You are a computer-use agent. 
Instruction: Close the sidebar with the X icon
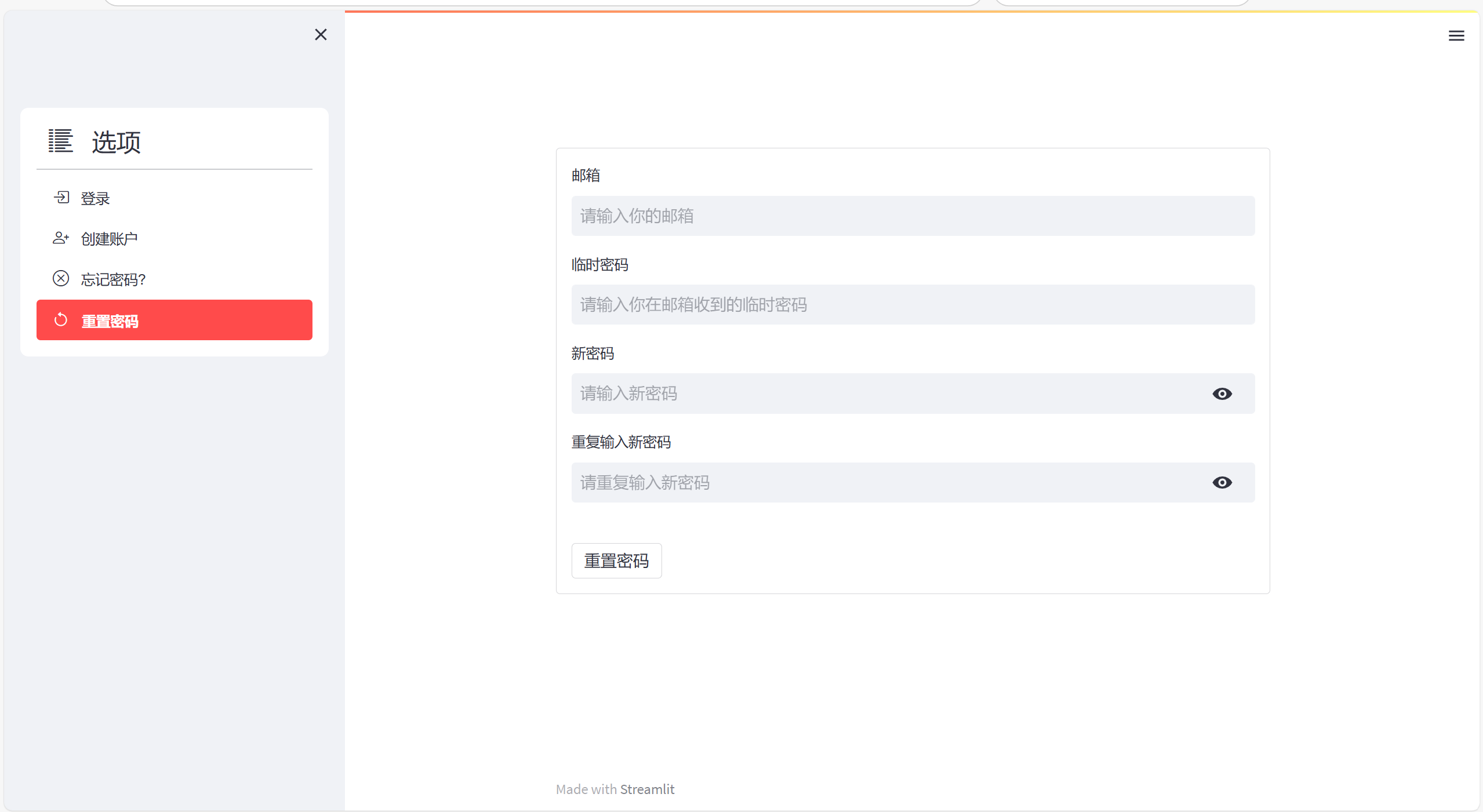coord(321,35)
